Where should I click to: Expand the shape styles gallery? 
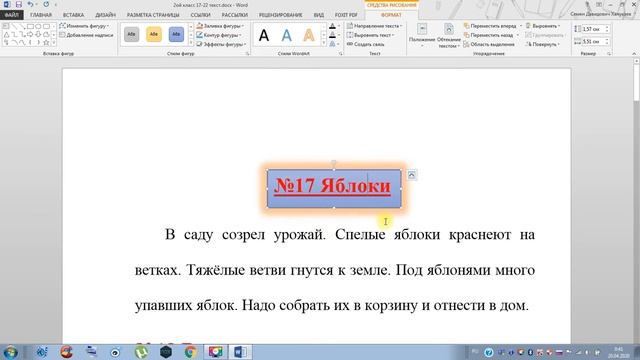click(x=191, y=43)
